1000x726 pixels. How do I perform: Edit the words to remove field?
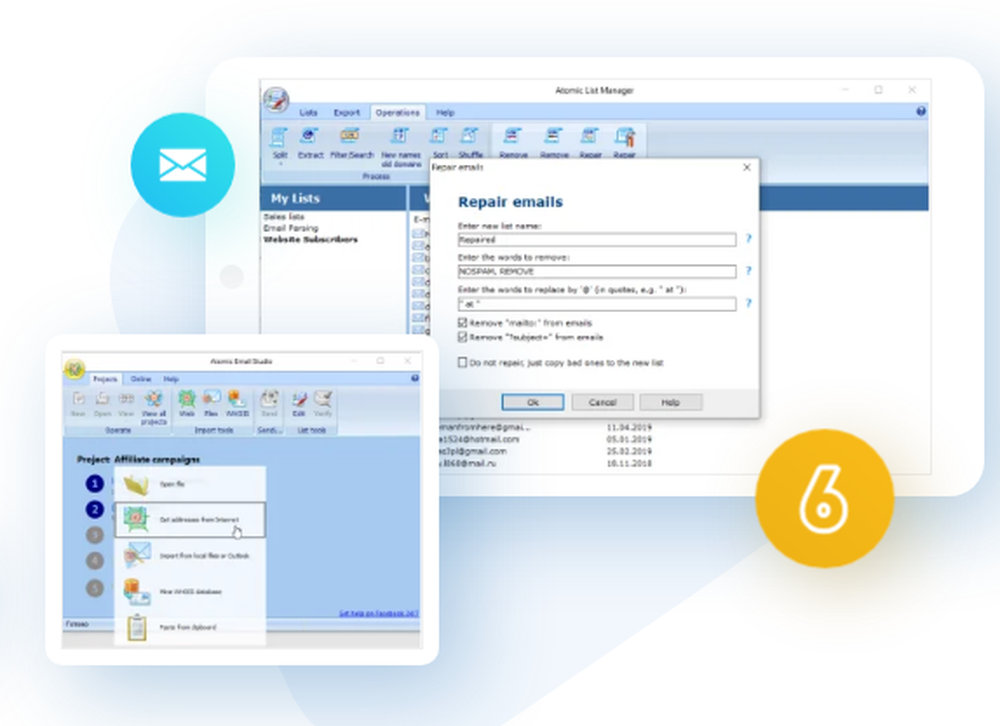pyautogui.click(x=597, y=272)
